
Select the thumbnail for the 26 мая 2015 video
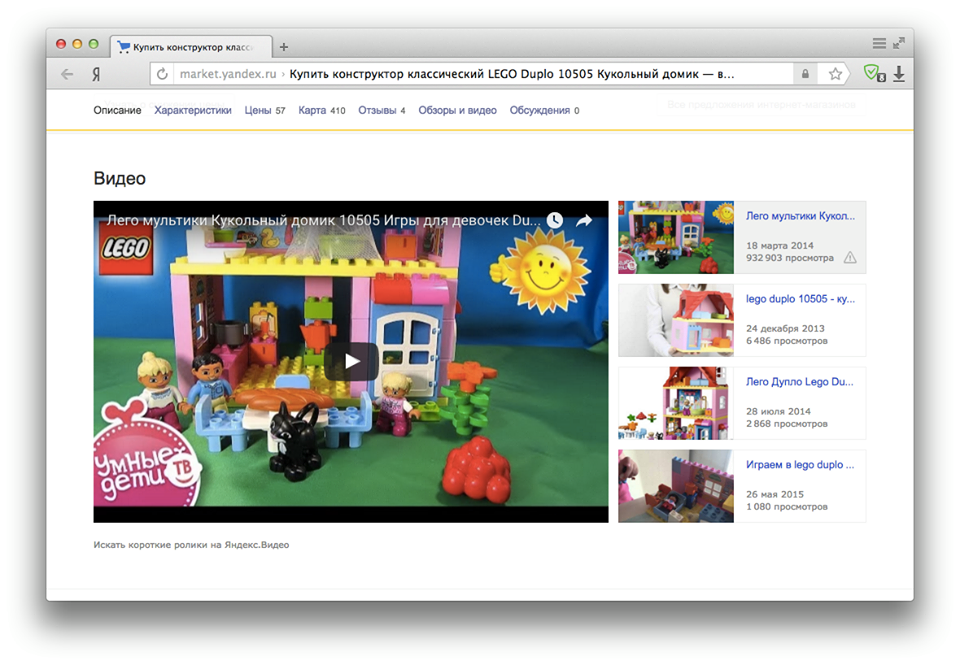(676, 486)
